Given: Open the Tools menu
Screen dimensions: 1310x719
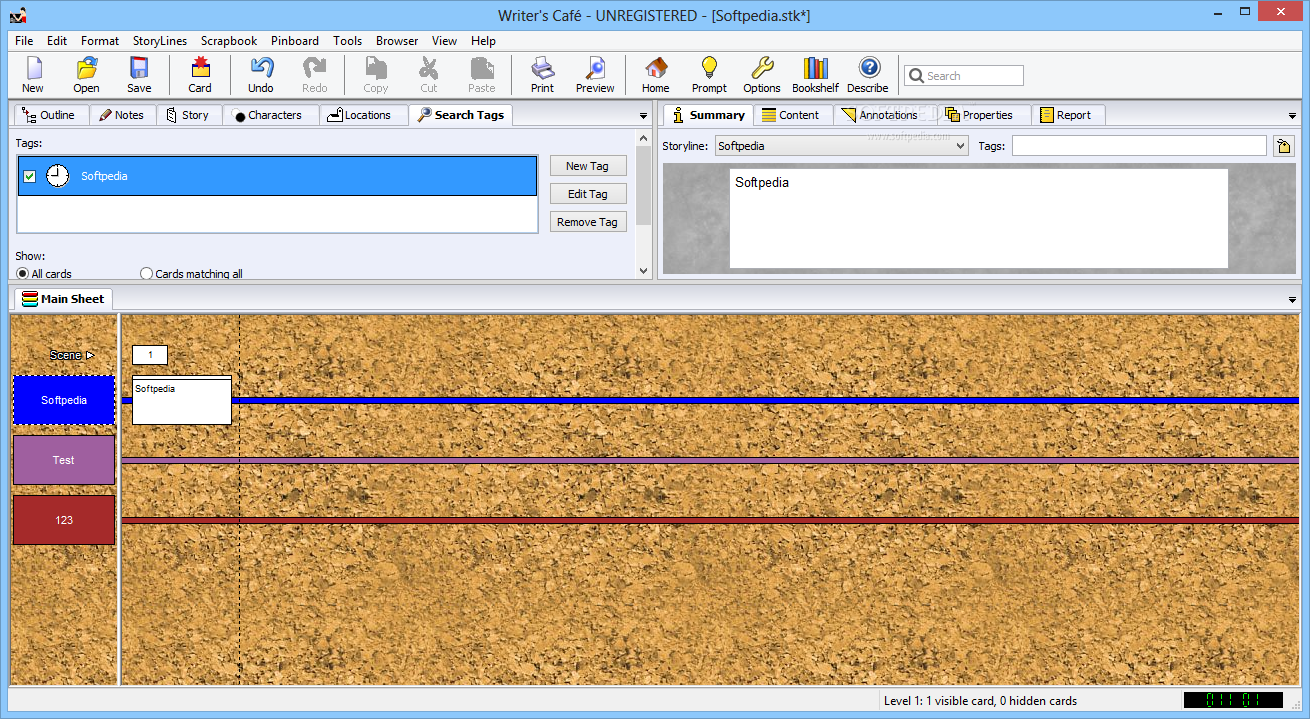Looking at the screenshot, I should click(348, 41).
